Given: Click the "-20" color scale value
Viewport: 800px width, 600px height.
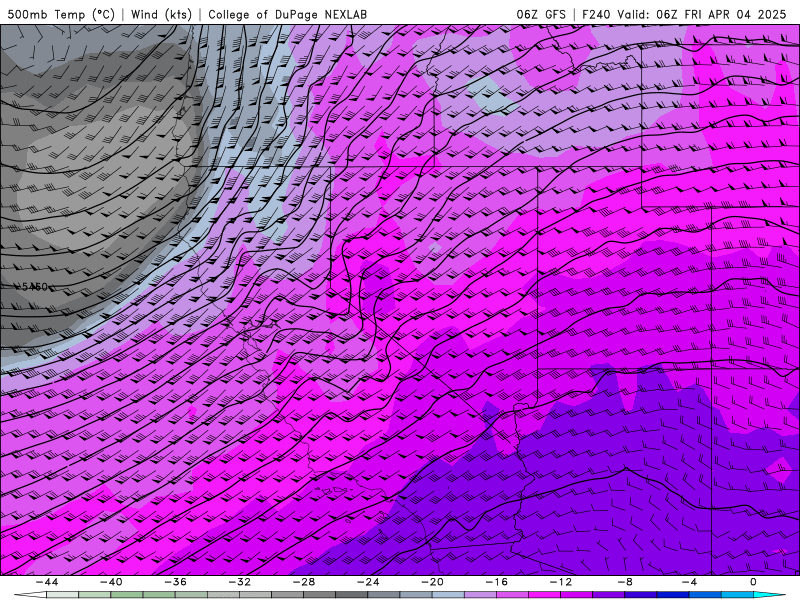Looking at the screenshot, I should pos(432,582).
